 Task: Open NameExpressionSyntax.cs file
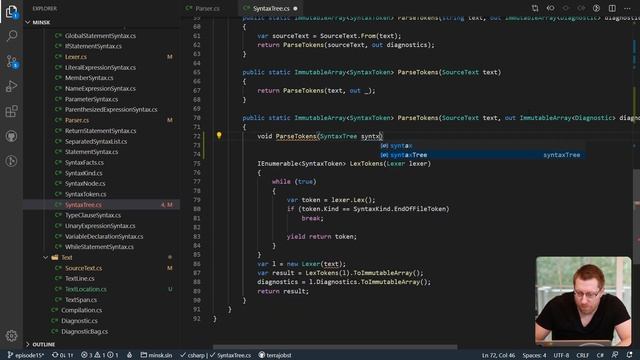[100, 88]
